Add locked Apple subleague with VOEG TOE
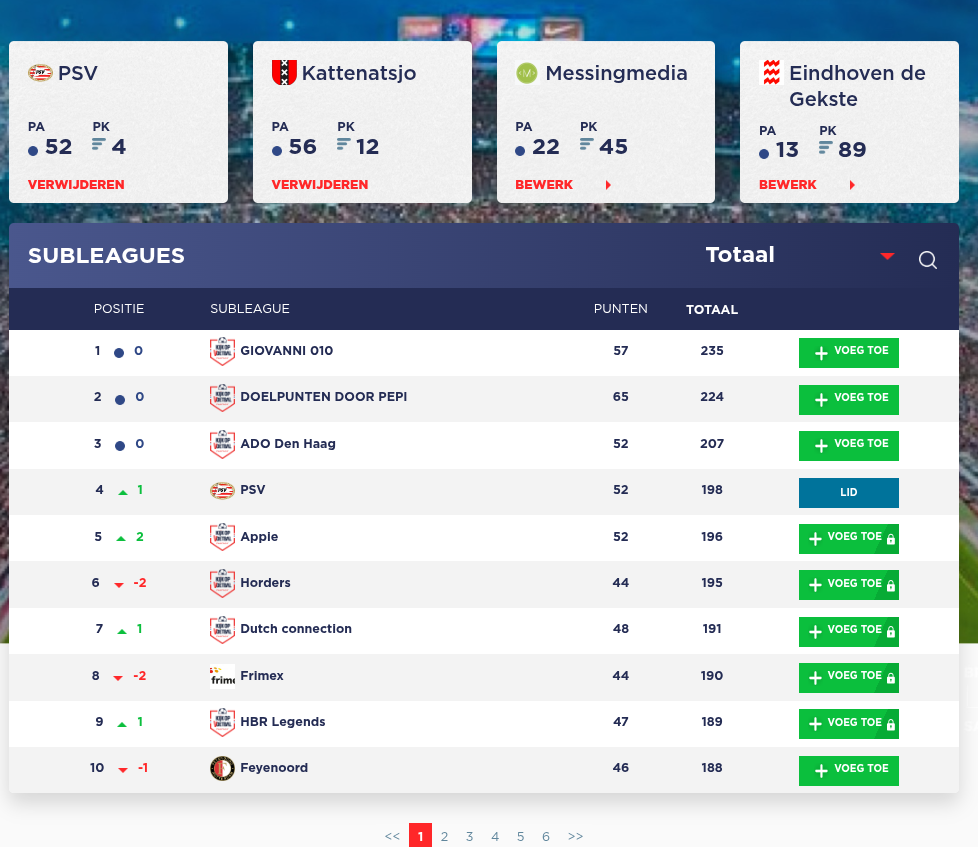The width and height of the screenshot is (978, 847). (x=849, y=539)
